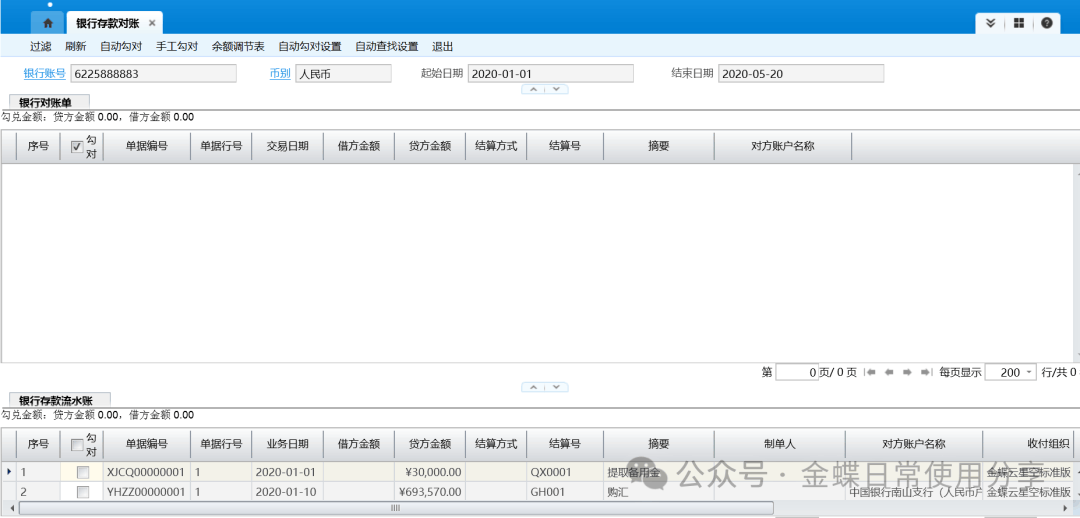Go to next page in statement pager

tap(907, 372)
